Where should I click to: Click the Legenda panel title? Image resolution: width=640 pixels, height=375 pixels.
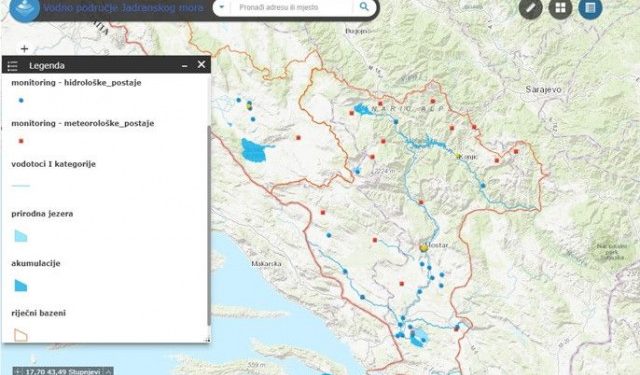click(47, 66)
